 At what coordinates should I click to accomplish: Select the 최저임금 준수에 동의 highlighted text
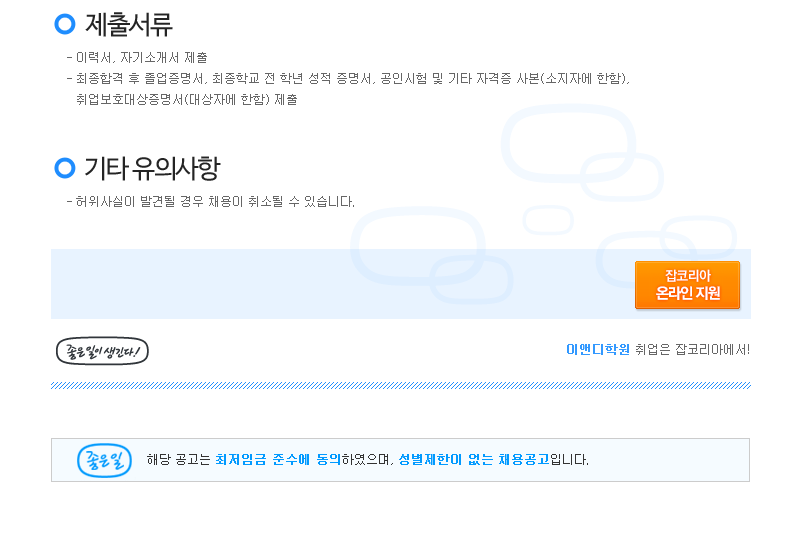pos(278,460)
